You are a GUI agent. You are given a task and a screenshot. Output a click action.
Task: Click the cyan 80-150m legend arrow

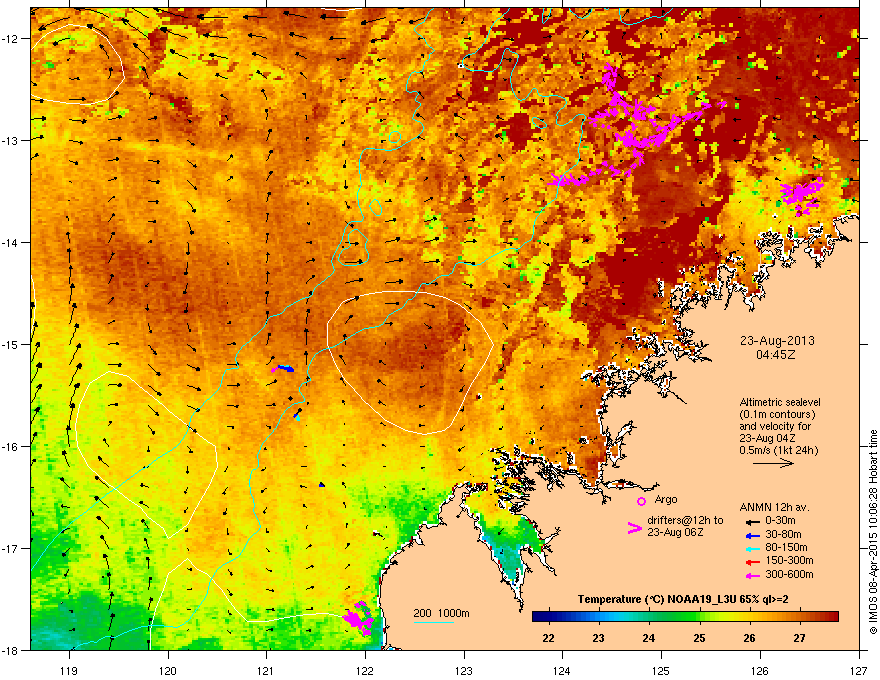coord(752,549)
